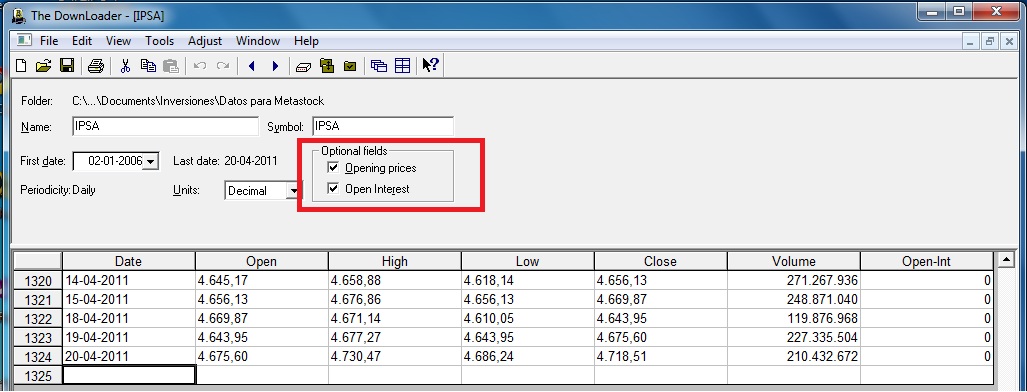The width and height of the screenshot is (1027, 392).
Task: Go to next security with right arrow
Action: coord(275,66)
